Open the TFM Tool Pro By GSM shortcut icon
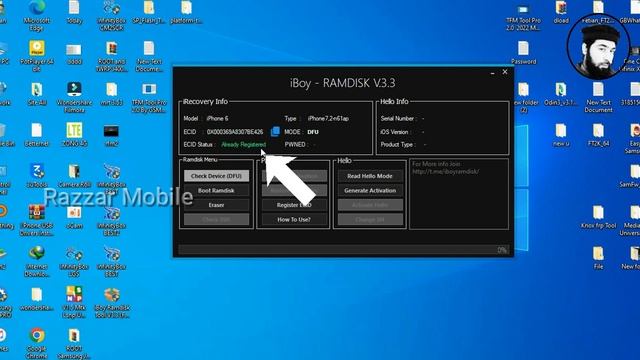640x360 pixels. click(149, 97)
